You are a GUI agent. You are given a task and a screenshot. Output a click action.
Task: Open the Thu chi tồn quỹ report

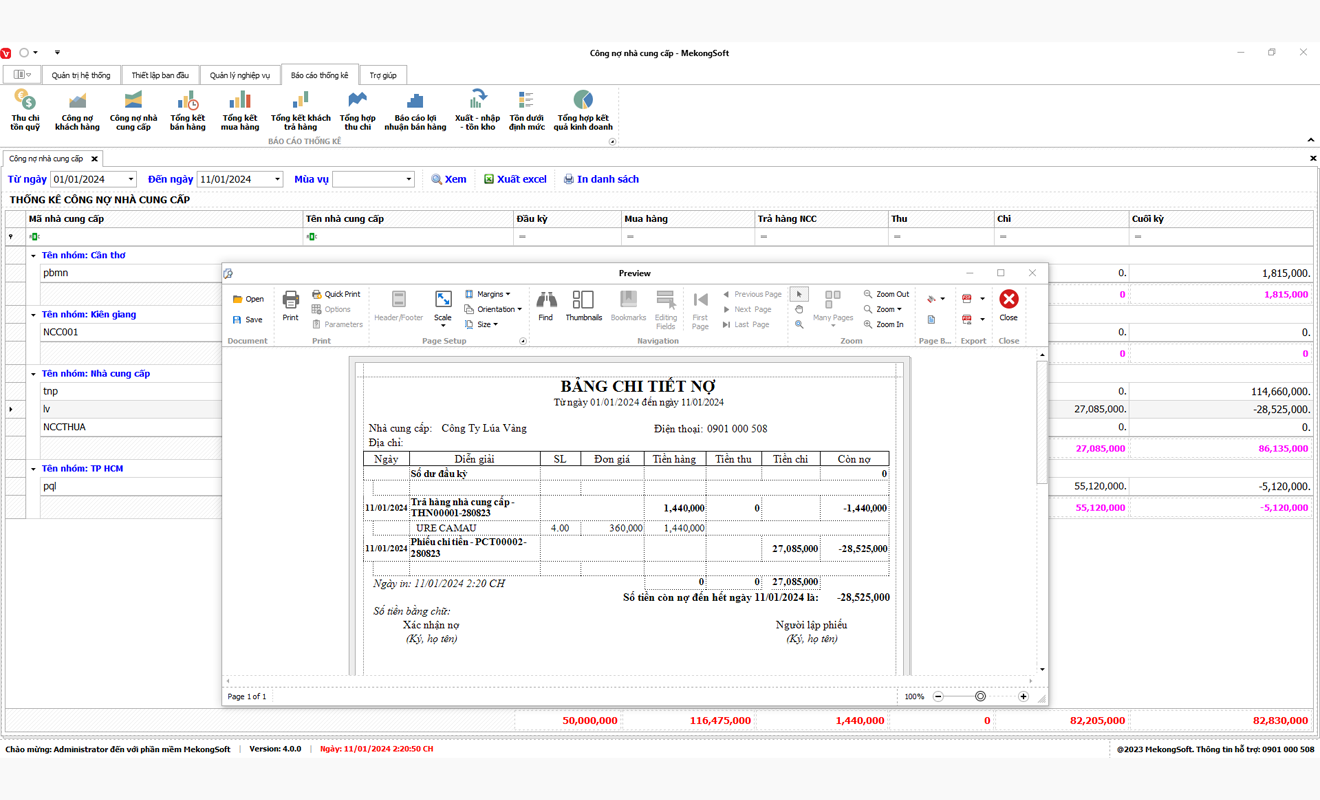25,110
